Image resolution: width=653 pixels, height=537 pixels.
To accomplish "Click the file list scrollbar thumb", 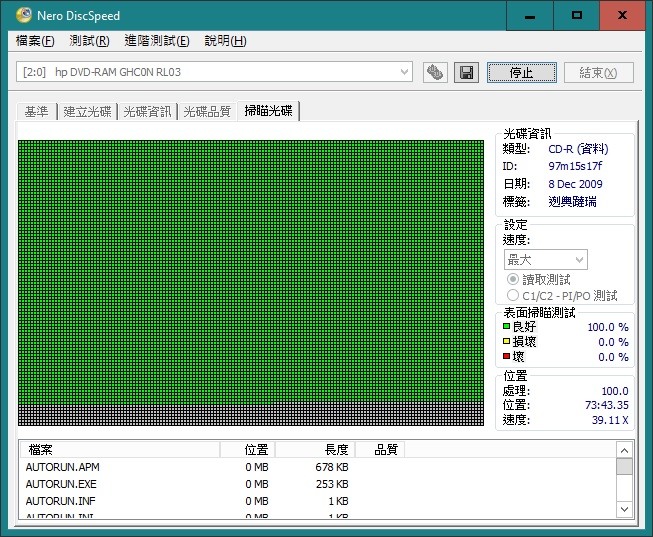I will (x=624, y=467).
